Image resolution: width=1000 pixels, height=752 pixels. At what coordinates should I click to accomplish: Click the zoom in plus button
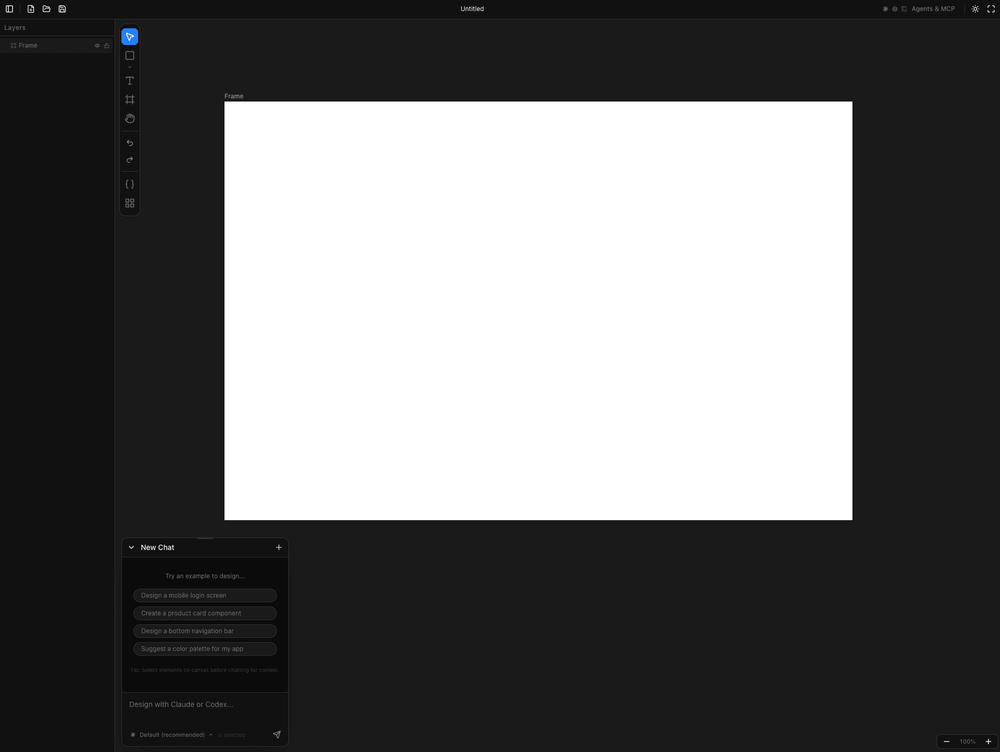[x=989, y=741]
